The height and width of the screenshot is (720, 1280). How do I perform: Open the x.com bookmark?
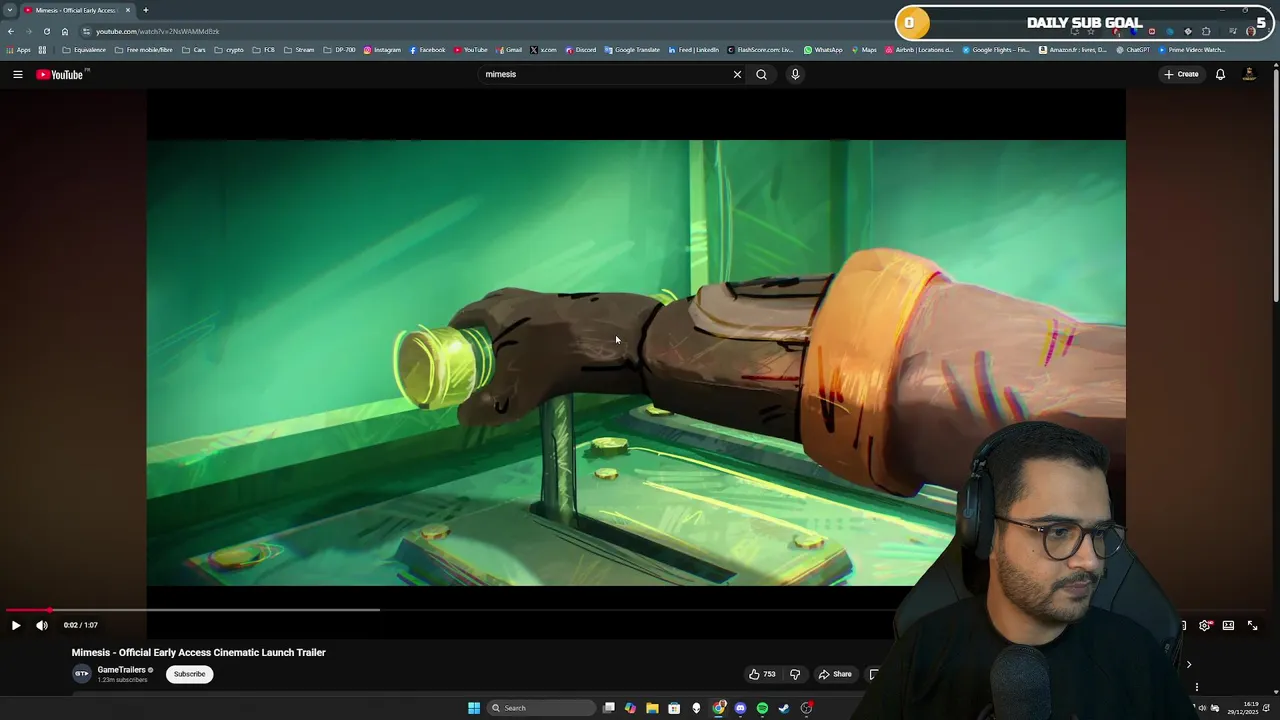coord(543,50)
